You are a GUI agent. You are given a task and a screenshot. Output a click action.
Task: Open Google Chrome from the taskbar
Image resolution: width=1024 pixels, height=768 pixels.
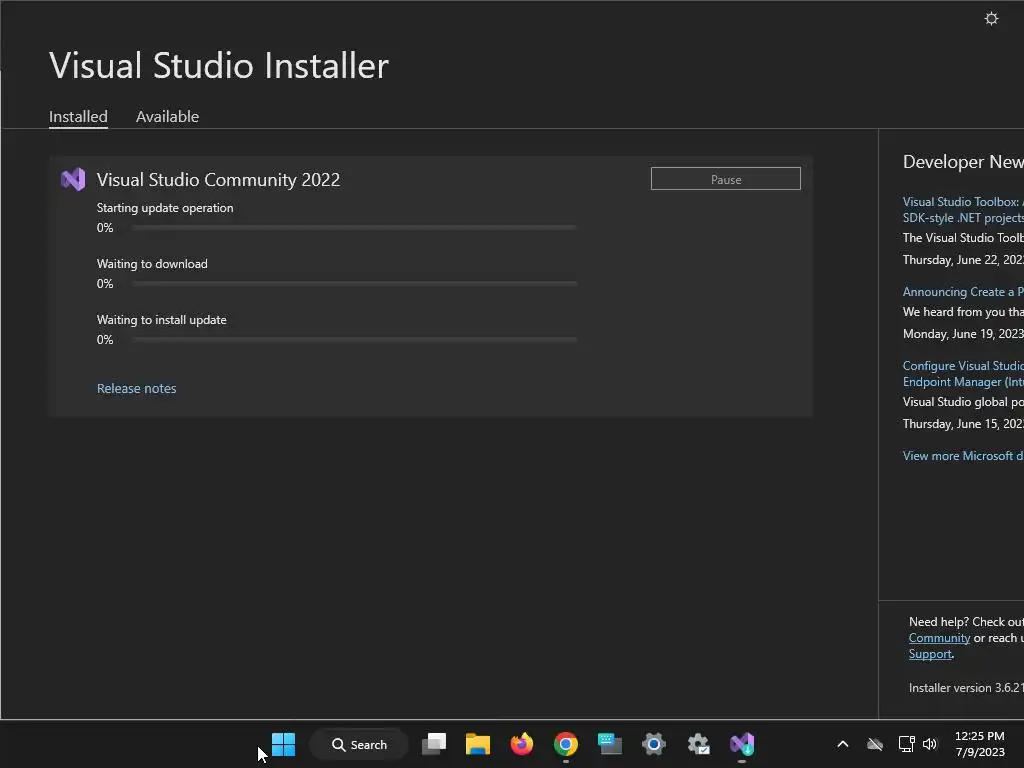566,744
